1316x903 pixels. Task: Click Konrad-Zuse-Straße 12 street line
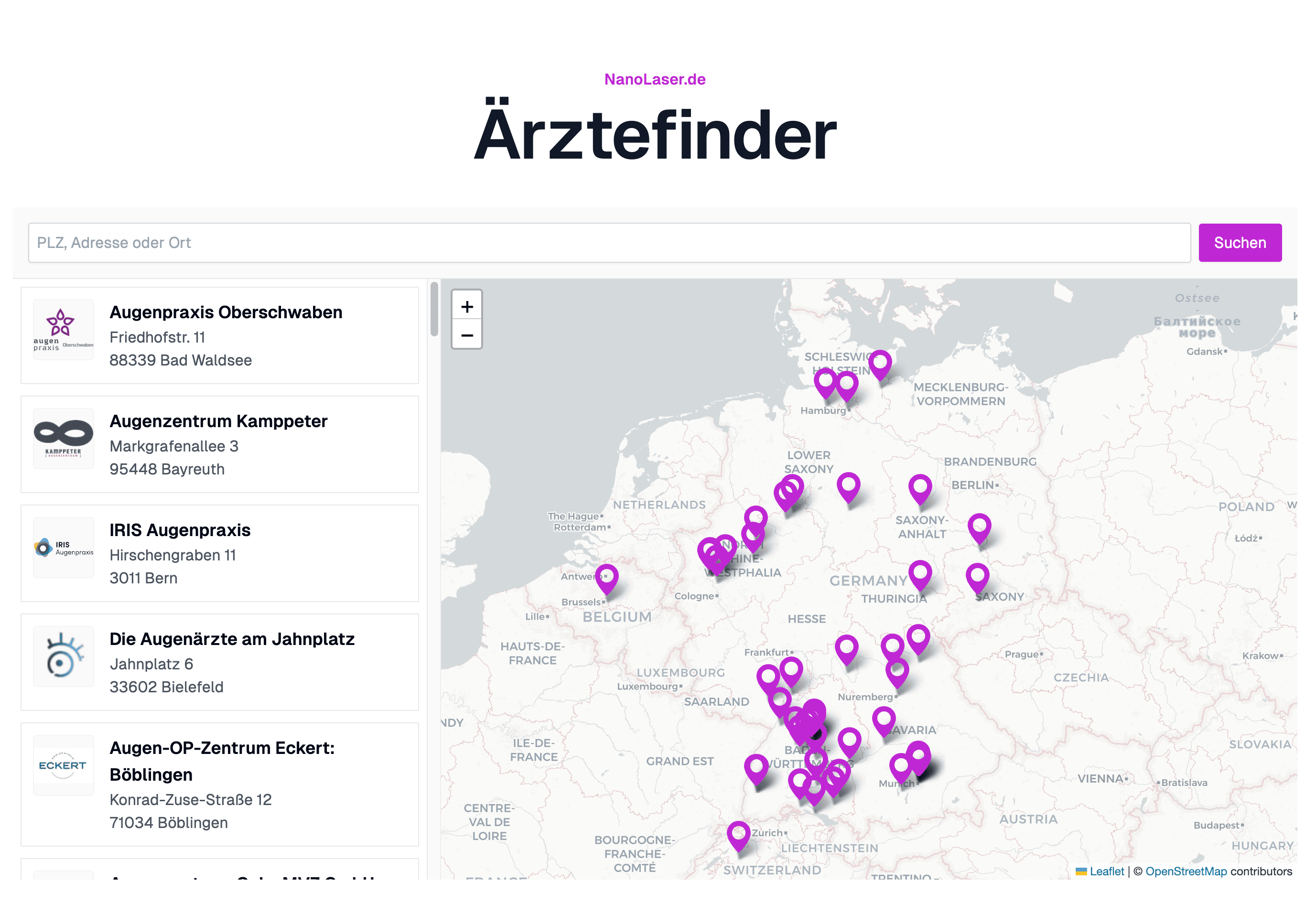190,800
